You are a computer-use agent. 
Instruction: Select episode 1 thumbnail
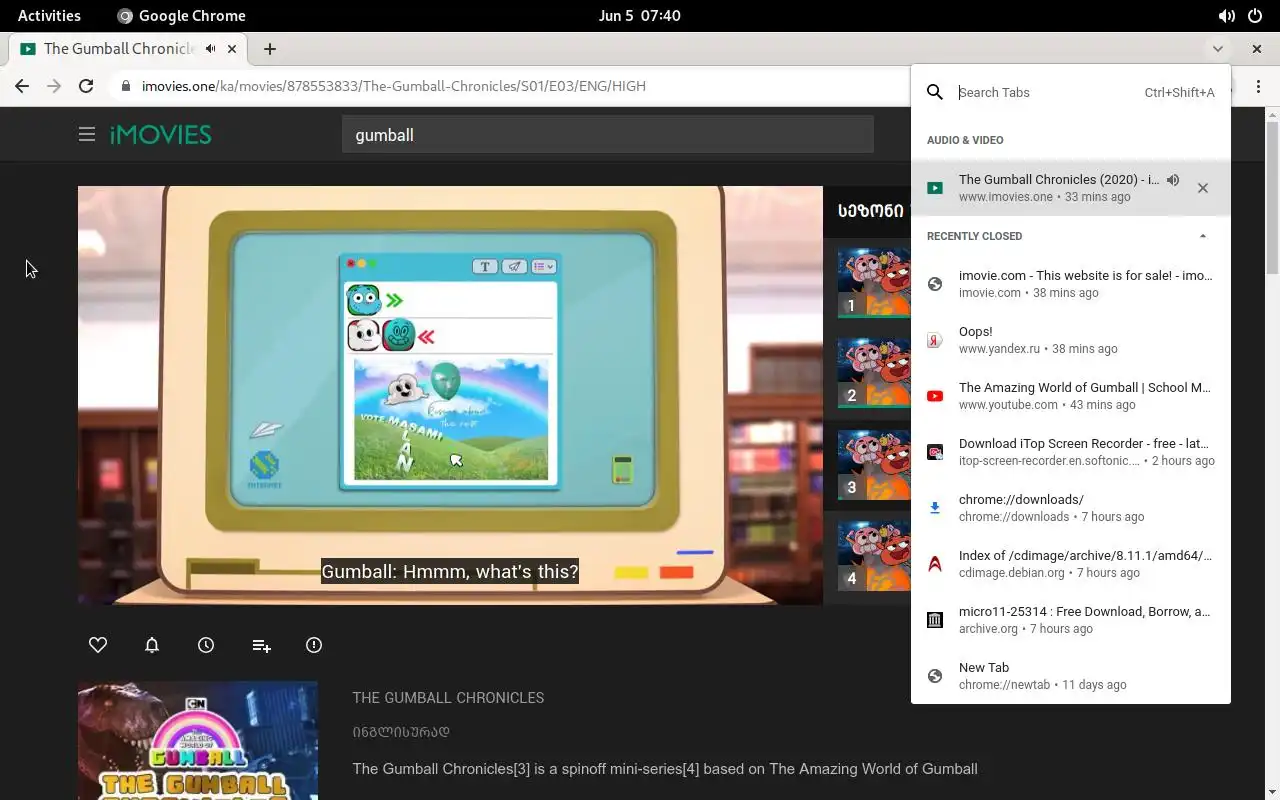(874, 282)
